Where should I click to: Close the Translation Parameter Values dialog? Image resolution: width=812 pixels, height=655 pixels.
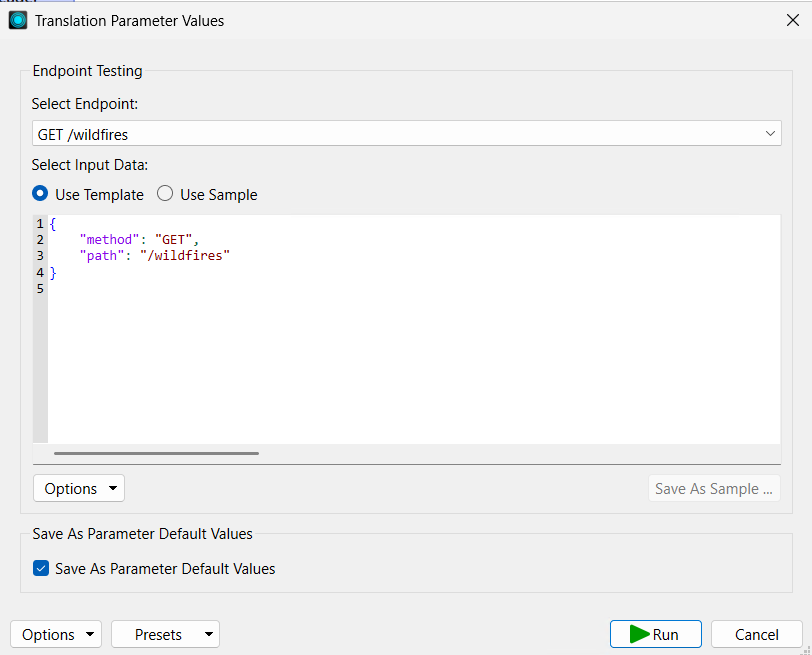pos(792,21)
